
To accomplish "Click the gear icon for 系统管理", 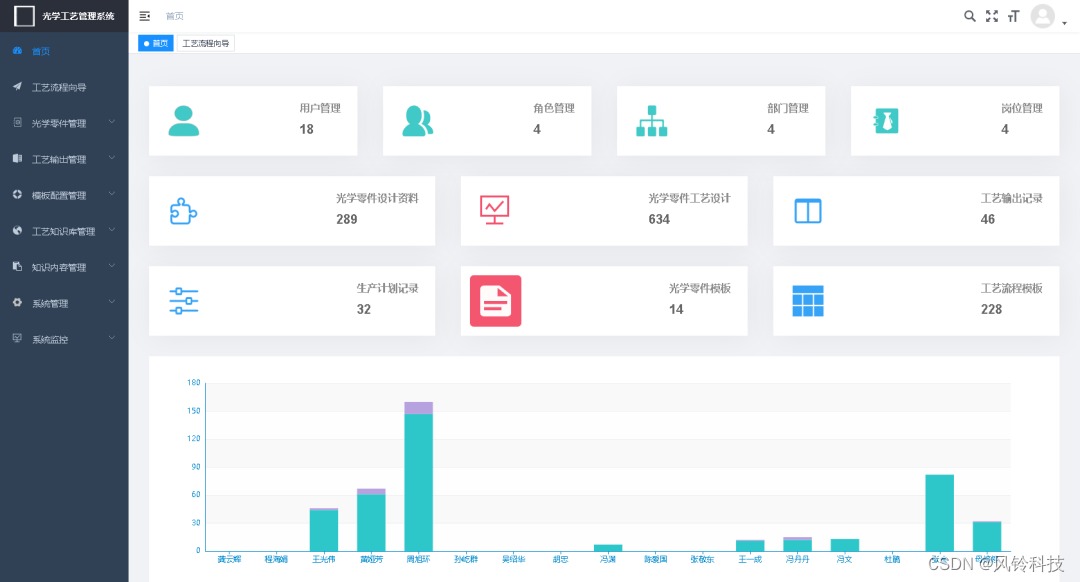I will pyautogui.click(x=17, y=302).
